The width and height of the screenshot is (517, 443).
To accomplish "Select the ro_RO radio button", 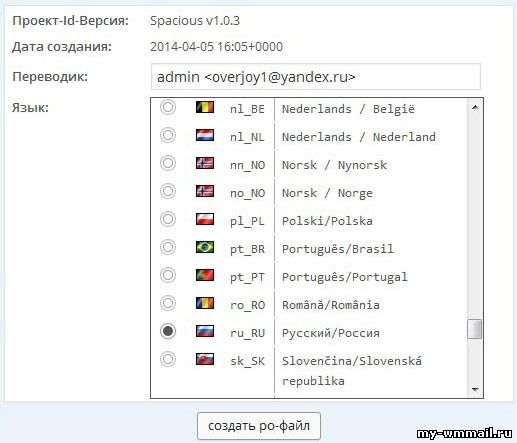I will (168, 303).
